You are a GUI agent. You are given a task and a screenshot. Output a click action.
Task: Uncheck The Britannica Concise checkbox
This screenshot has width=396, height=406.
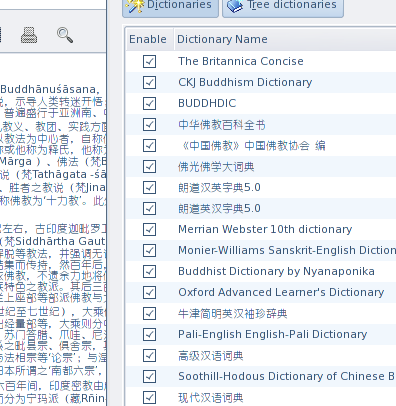149,61
